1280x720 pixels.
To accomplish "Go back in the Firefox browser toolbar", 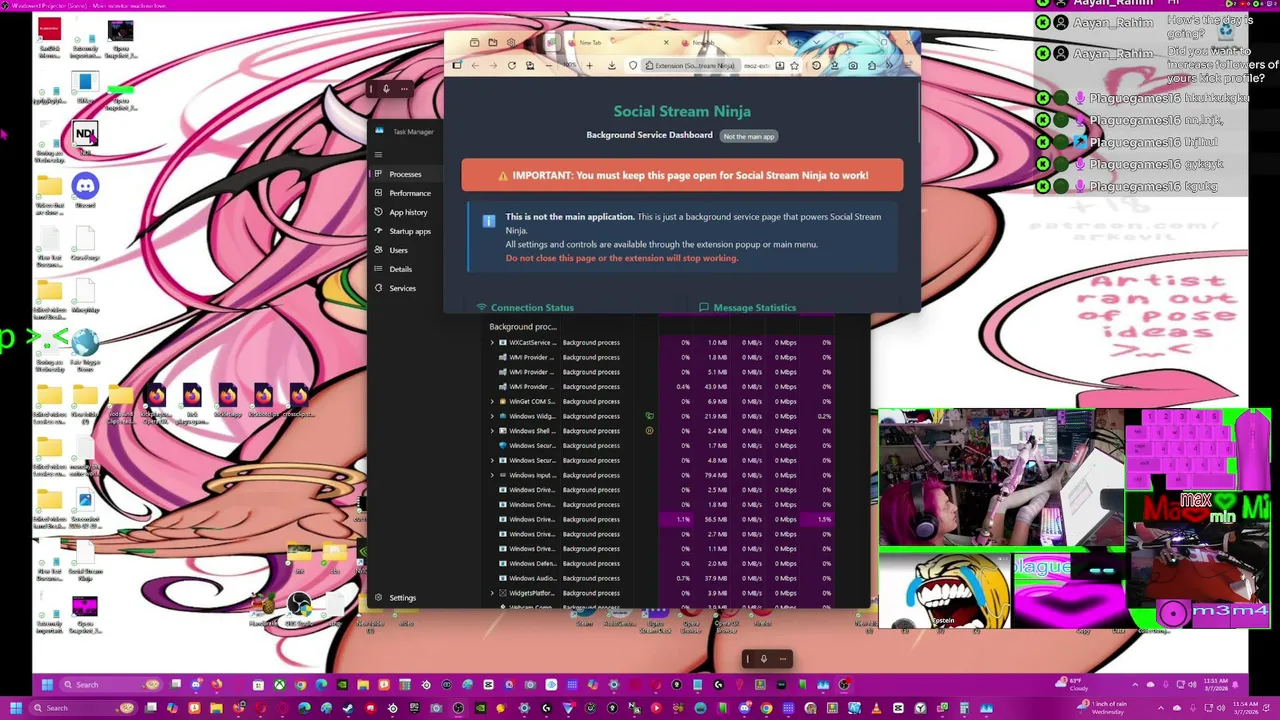I will [475, 65].
